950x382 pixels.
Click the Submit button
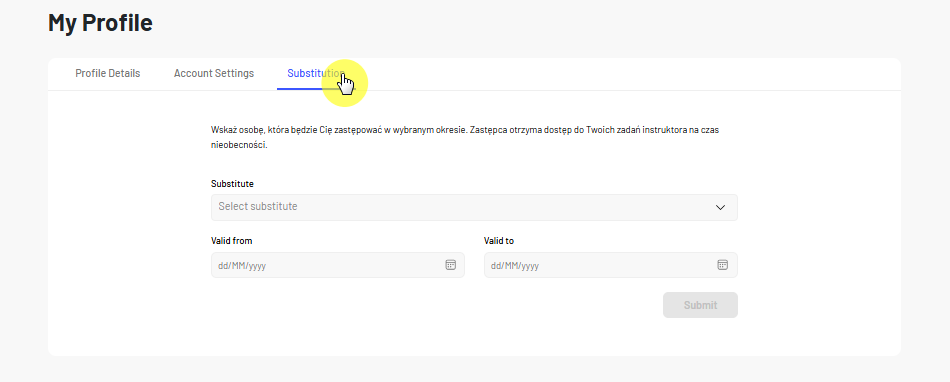[x=700, y=305]
